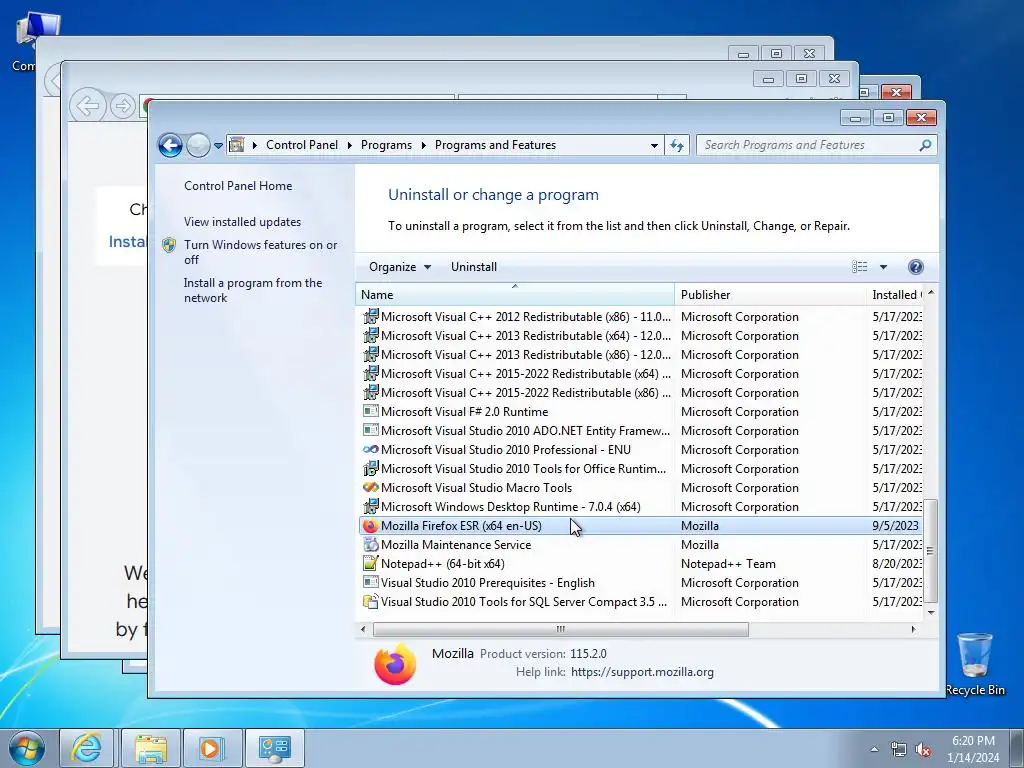Select Microsoft Visual C++ 2013 Redistributable (x64) icon
1024x768 pixels.
[370, 336]
